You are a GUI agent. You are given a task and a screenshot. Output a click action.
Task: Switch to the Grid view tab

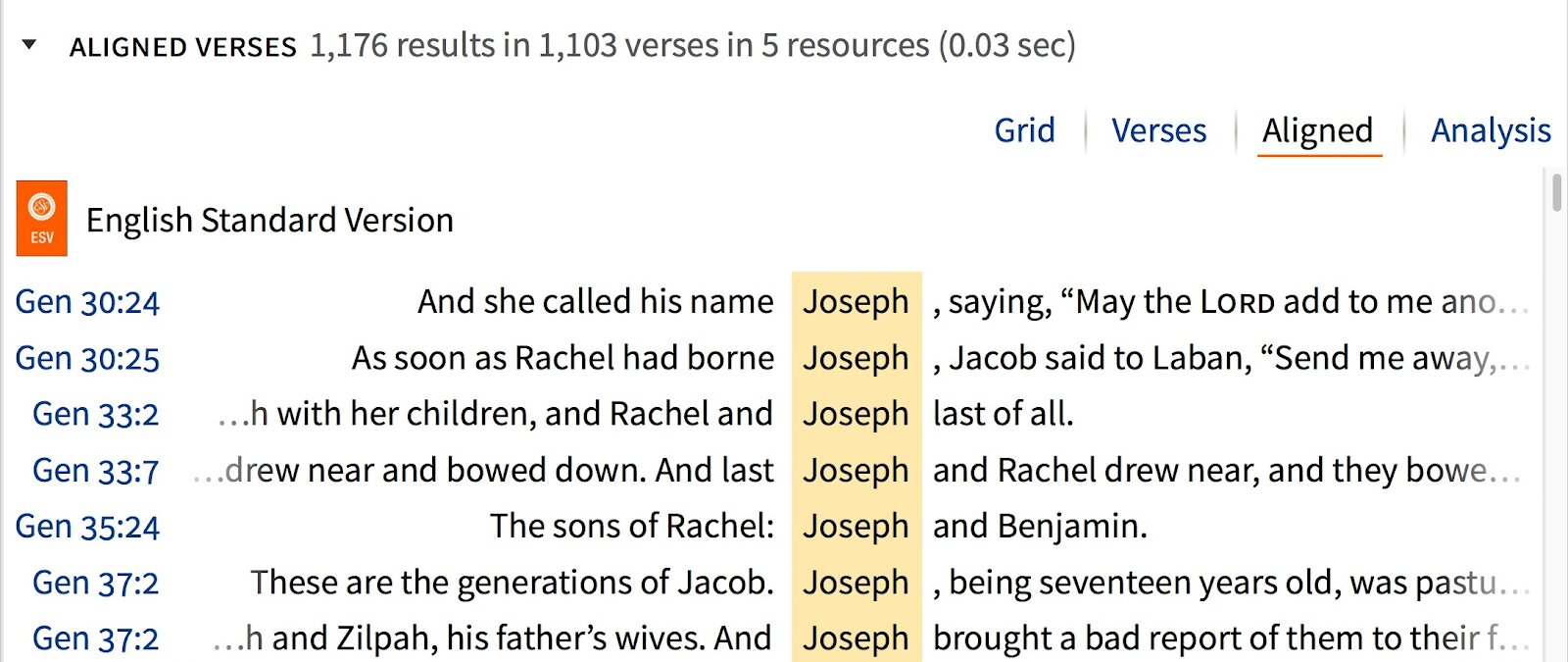point(1024,130)
